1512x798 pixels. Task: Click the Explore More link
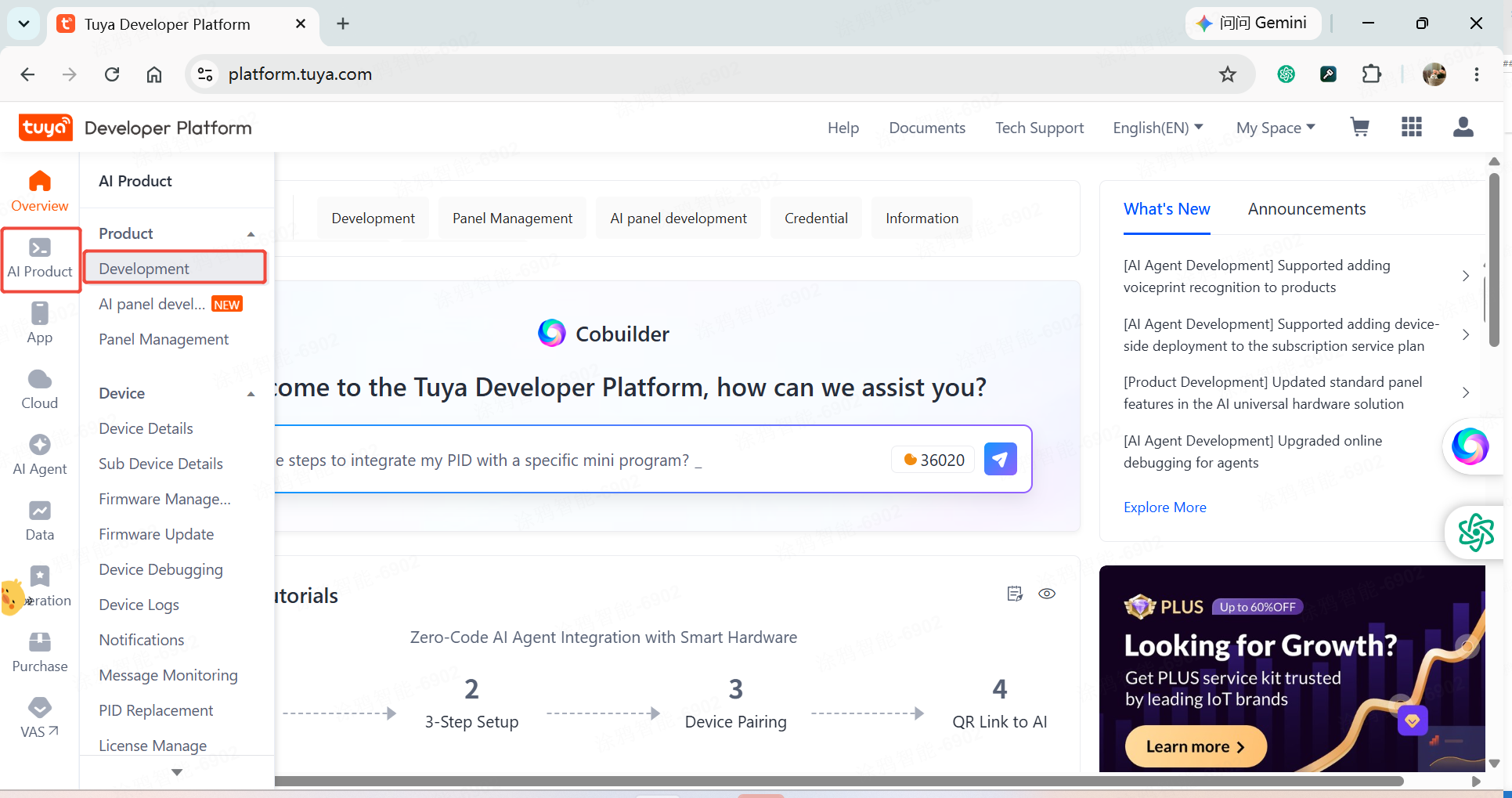click(1164, 507)
